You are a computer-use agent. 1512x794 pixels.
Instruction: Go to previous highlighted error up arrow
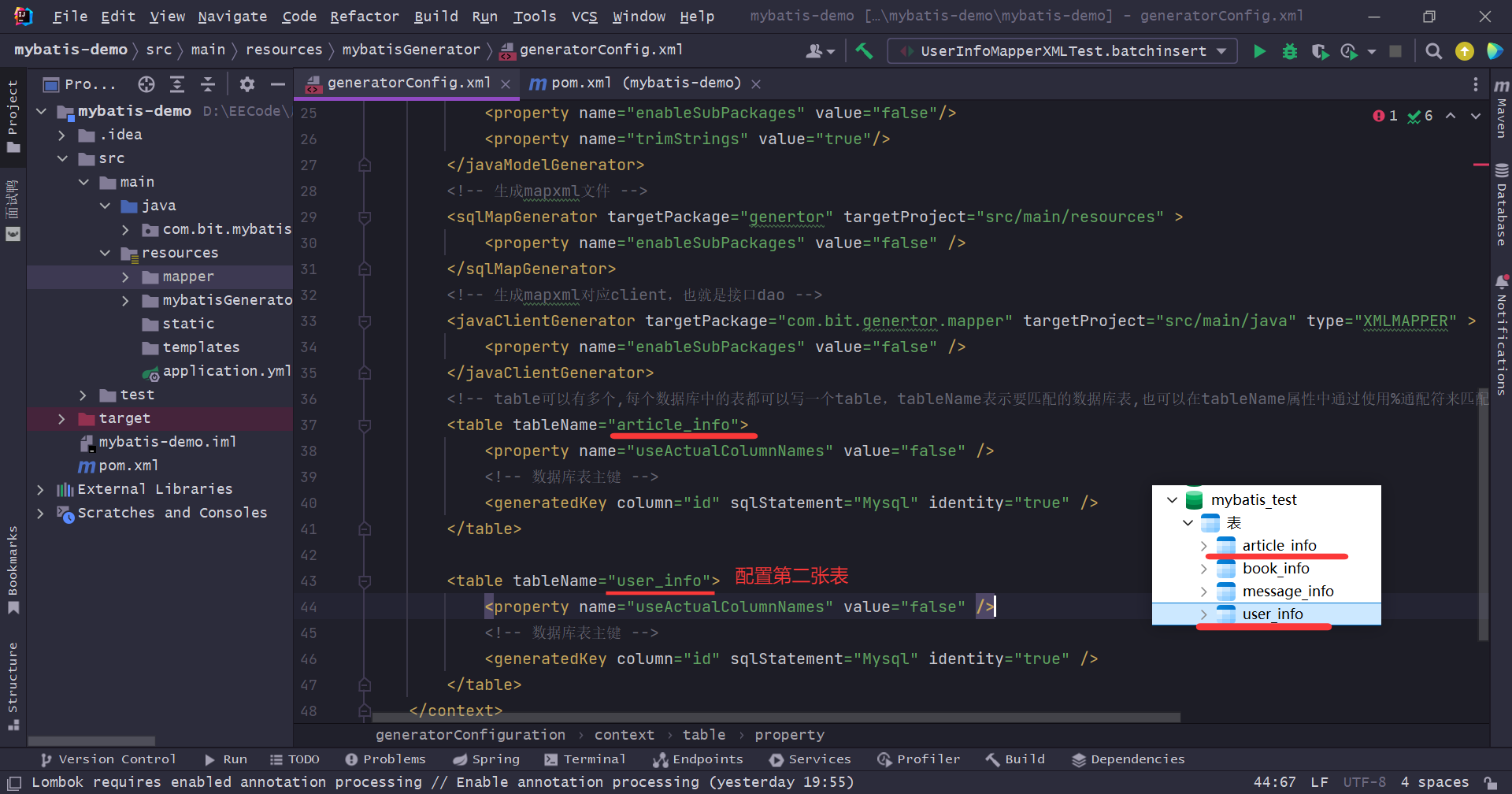point(1451,116)
